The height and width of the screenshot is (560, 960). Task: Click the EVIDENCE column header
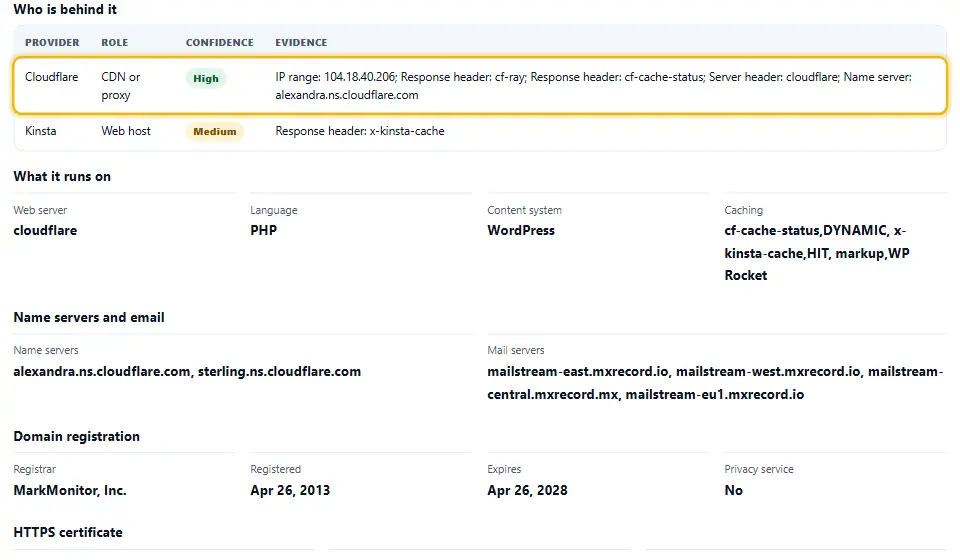click(301, 42)
